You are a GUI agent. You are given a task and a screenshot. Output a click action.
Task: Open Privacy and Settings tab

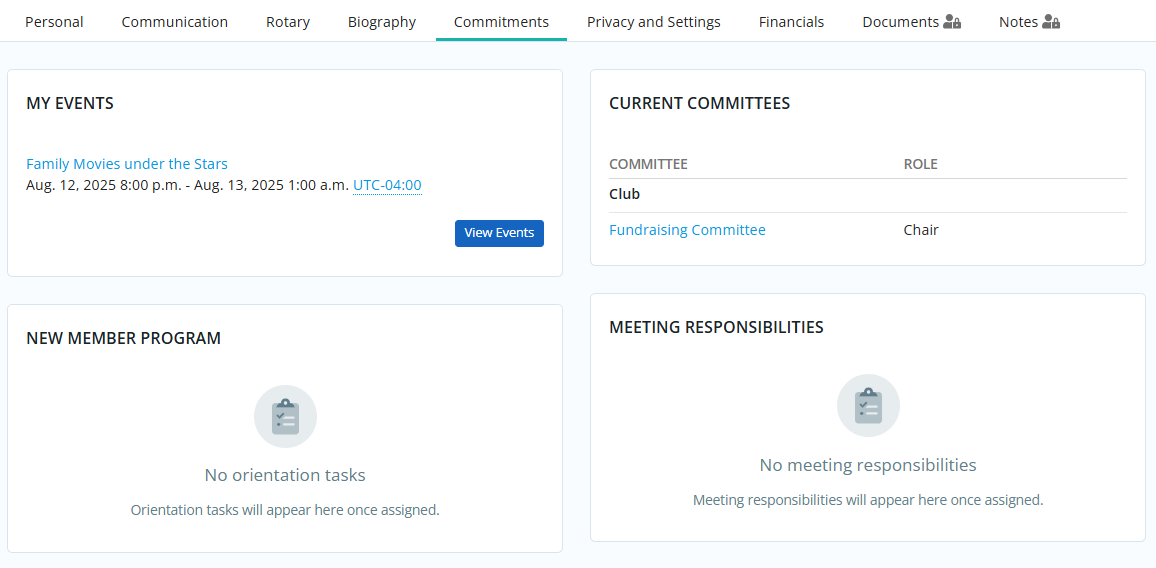pyautogui.click(x=654, y=22)
